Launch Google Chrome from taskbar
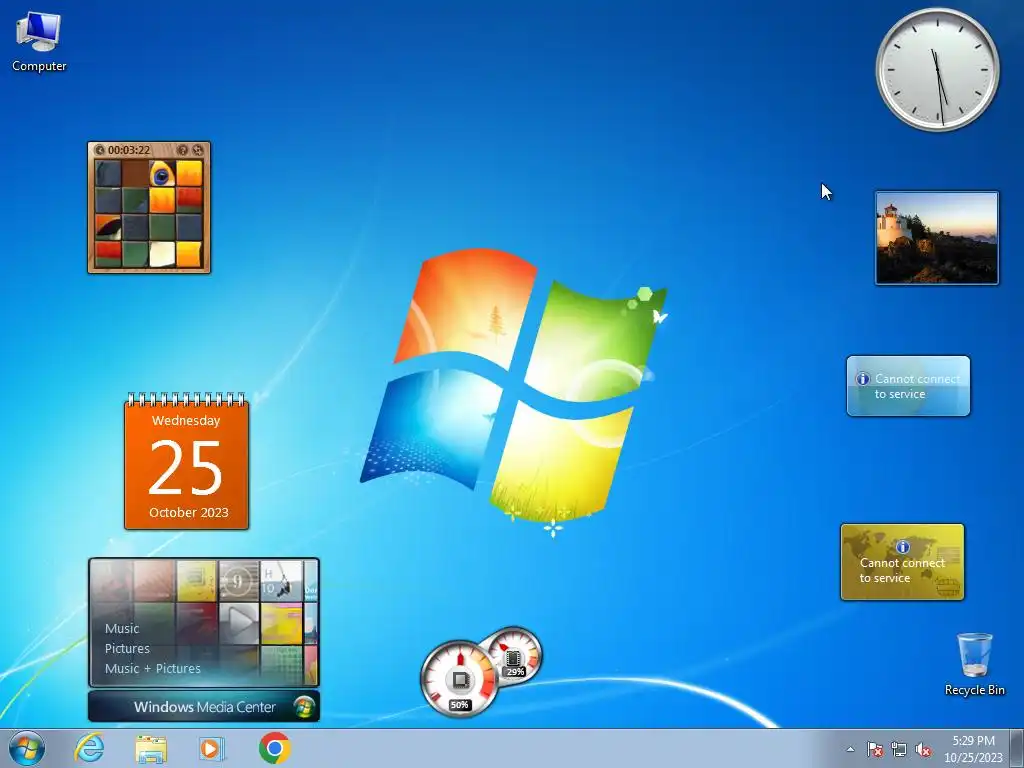Image resolution: width=1024 pixels, height=768 pixels. [x=274, y=748]
